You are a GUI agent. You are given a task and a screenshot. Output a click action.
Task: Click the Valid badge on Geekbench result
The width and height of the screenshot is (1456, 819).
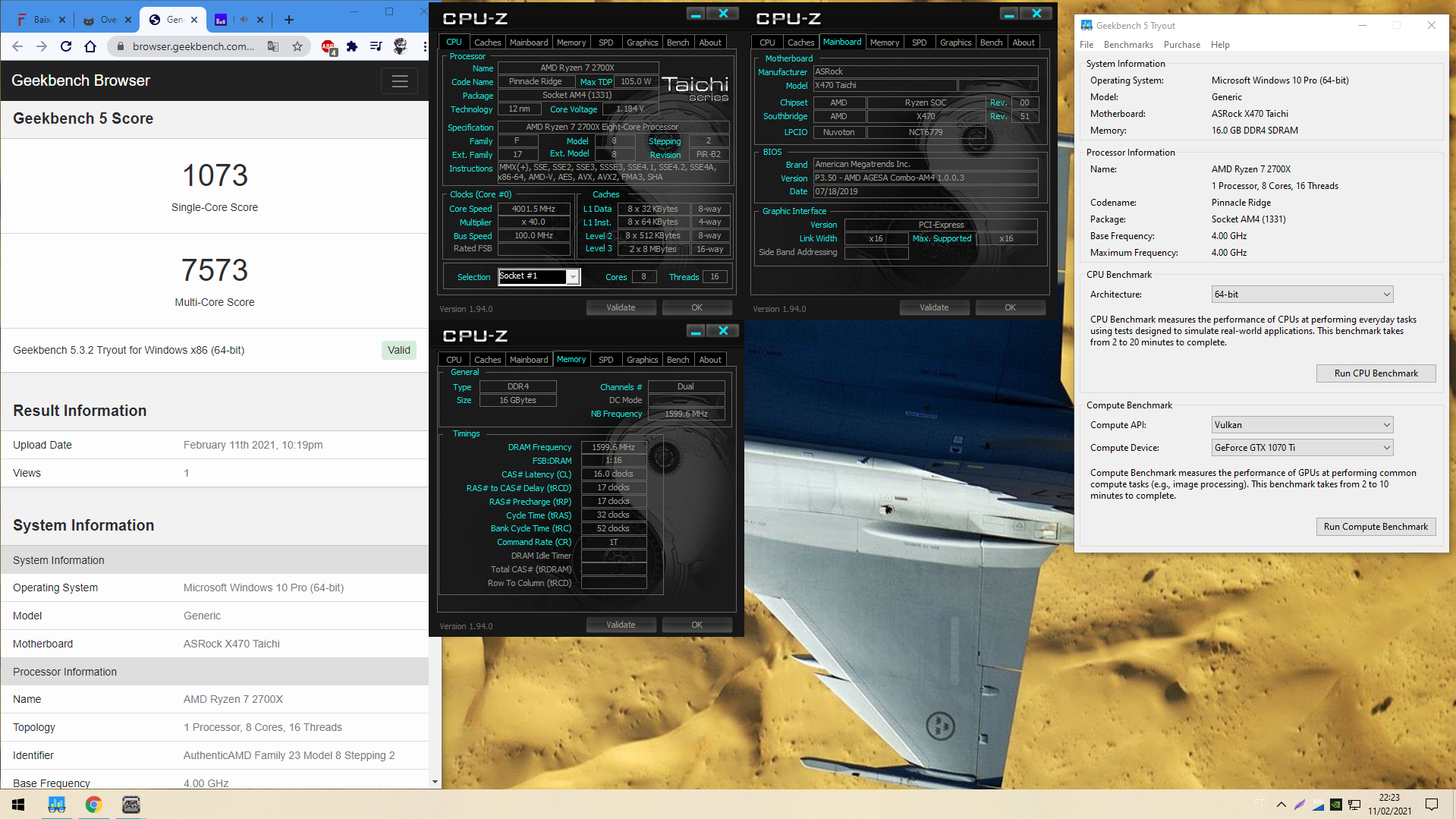coord(398,350)
